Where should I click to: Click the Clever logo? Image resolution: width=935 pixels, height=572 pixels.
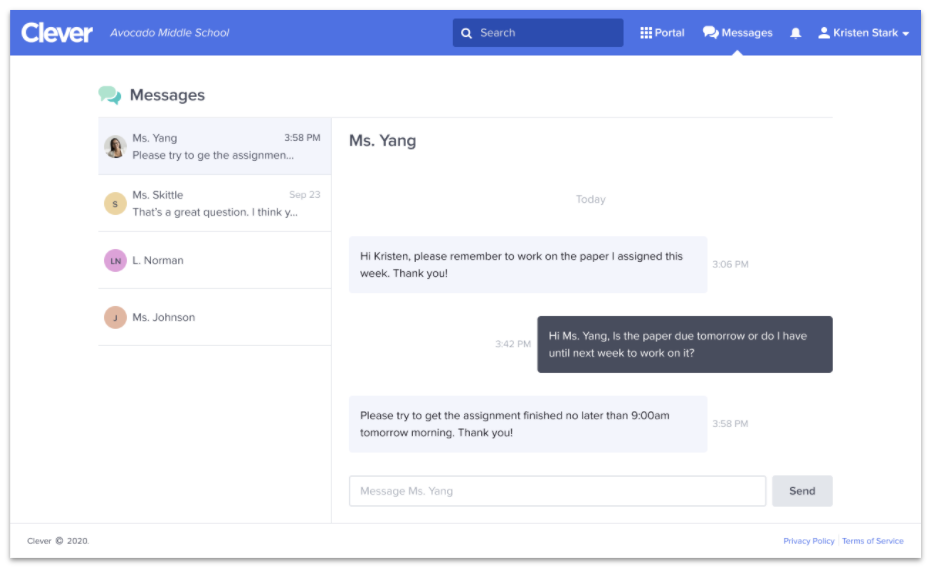(x=57, y=33)
